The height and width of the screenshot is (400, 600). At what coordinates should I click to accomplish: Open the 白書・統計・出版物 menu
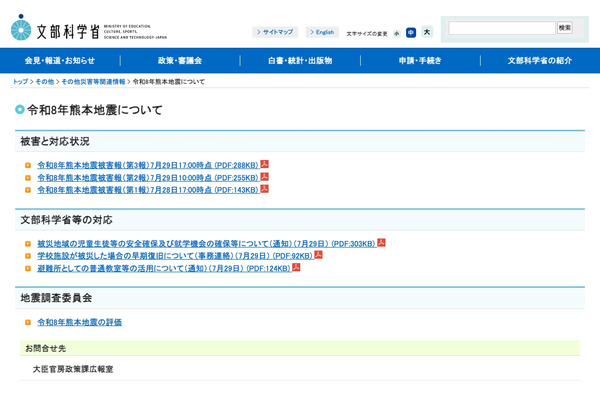(x=300, y=60)
